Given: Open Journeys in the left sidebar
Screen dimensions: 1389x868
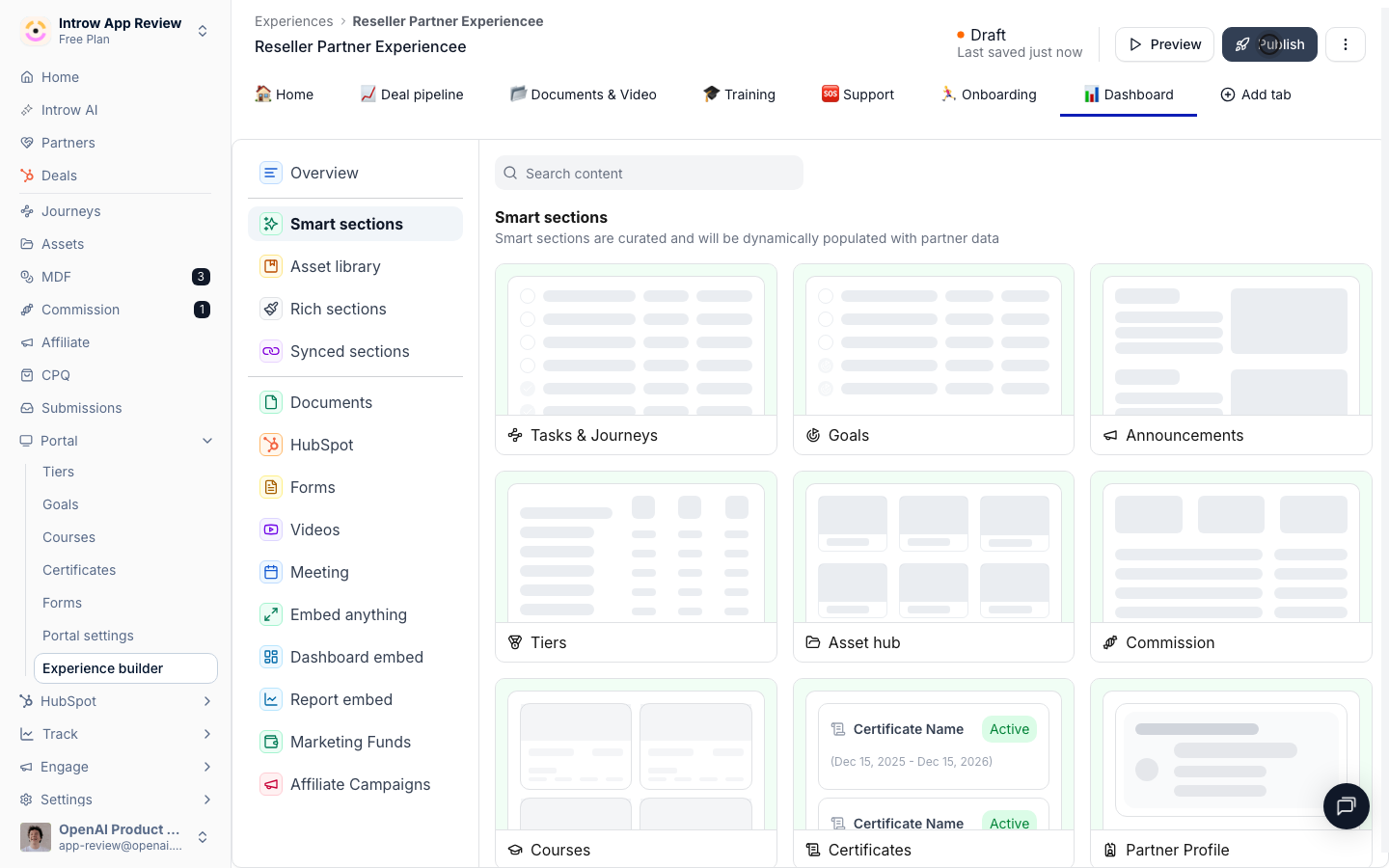Looking at the screenshot, I should point(71,211).
